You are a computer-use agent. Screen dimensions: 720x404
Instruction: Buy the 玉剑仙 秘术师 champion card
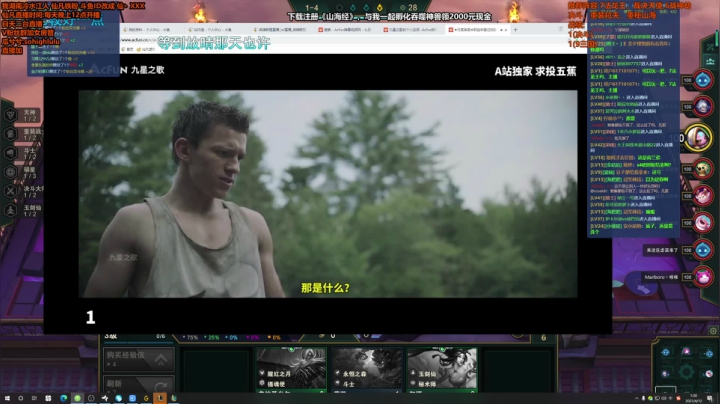click(x=442, y=370)
